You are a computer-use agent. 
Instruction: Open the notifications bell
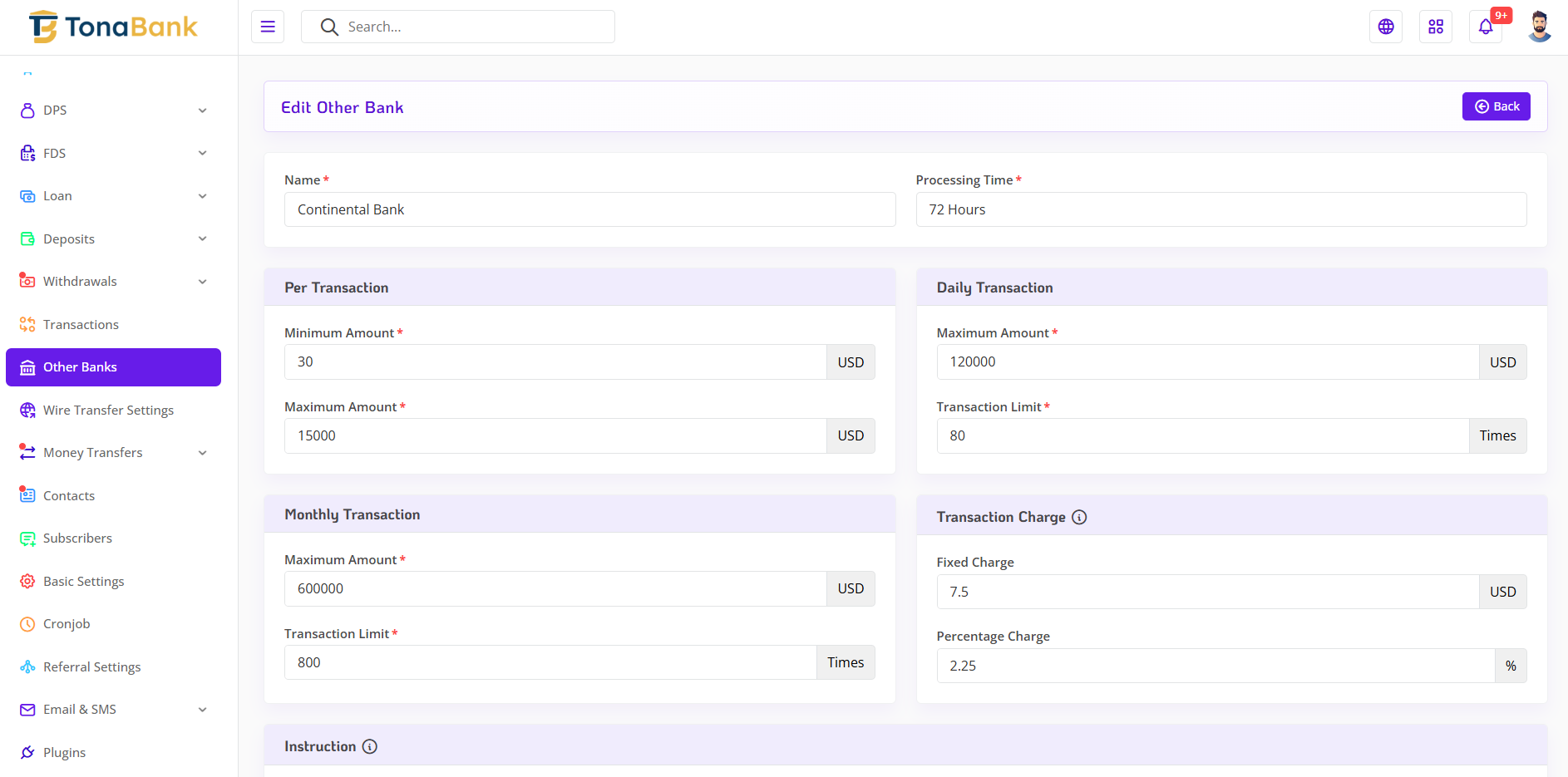(x=1486, y=27)
